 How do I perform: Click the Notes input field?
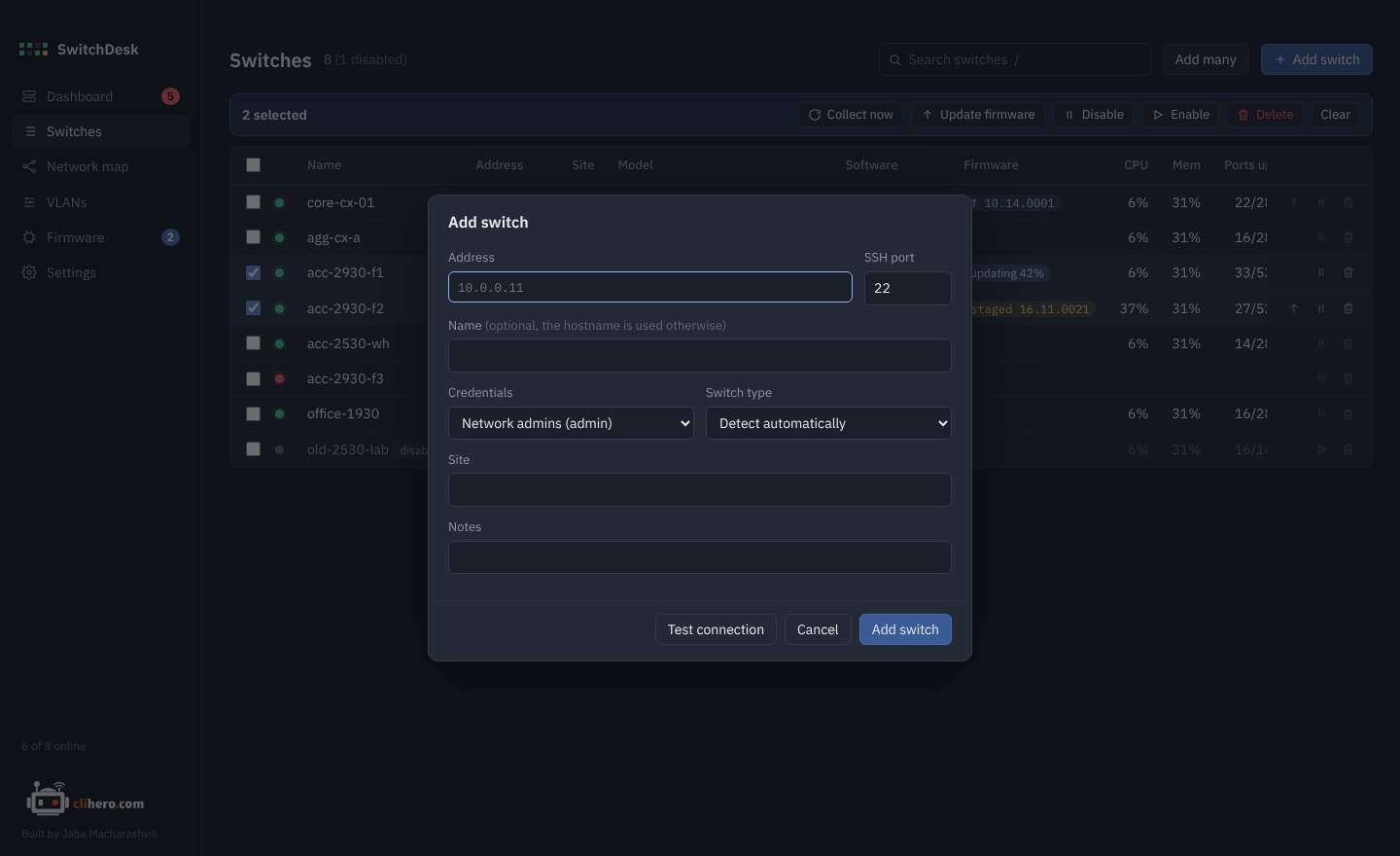click(x=700, y=557)
